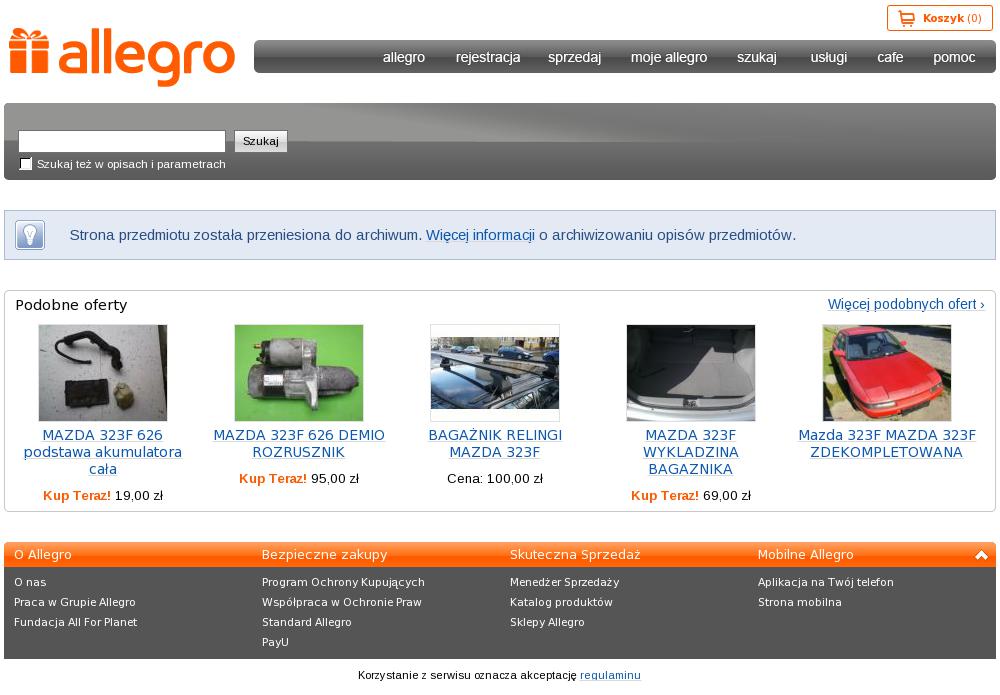Open Współpraca w Ochronie Praw link
The image size is (1000, 695).
tap(341, 602)
